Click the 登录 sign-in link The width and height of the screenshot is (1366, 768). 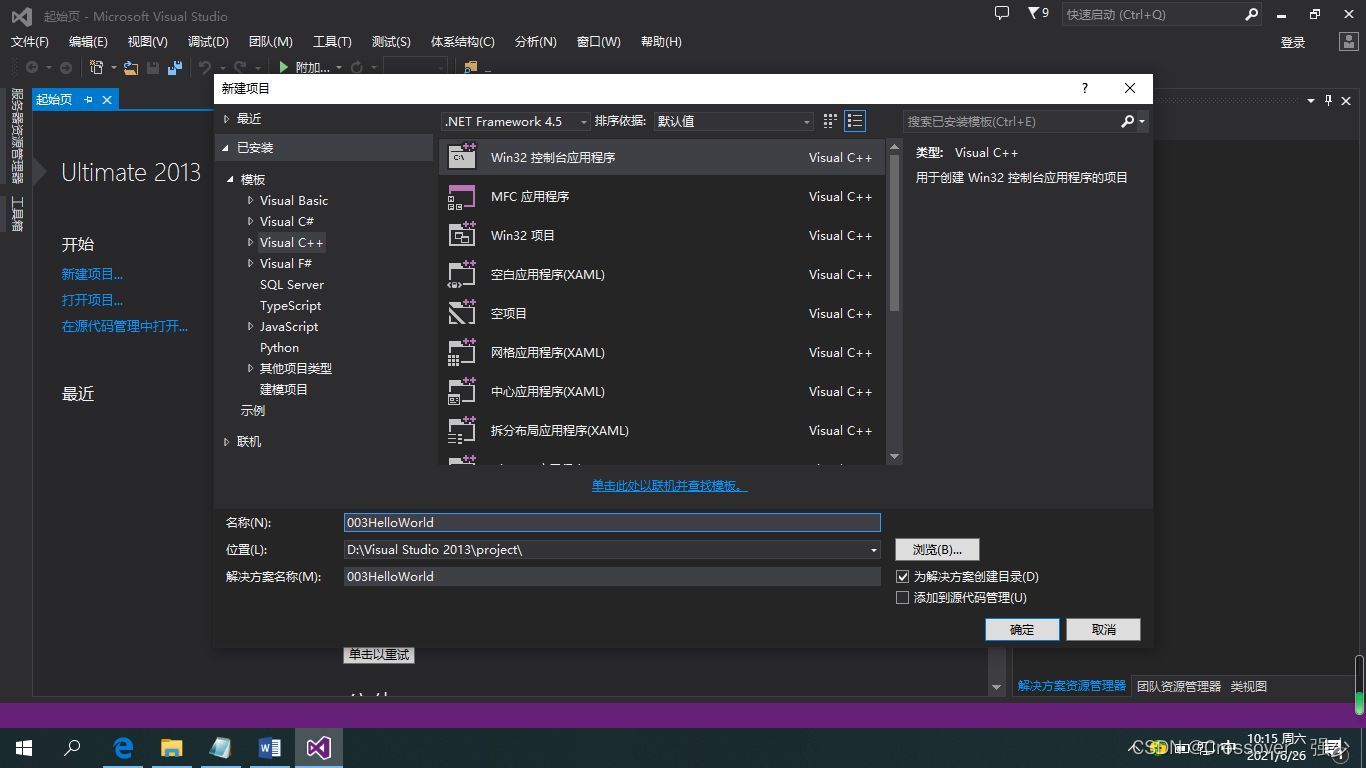click(x=1293, y=42)
